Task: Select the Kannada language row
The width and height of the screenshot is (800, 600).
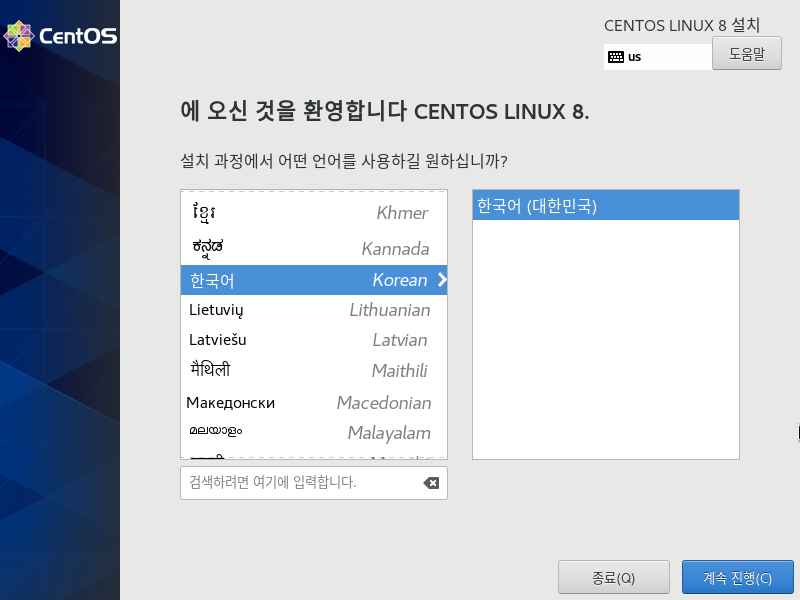Action: [x=314, y=248]
